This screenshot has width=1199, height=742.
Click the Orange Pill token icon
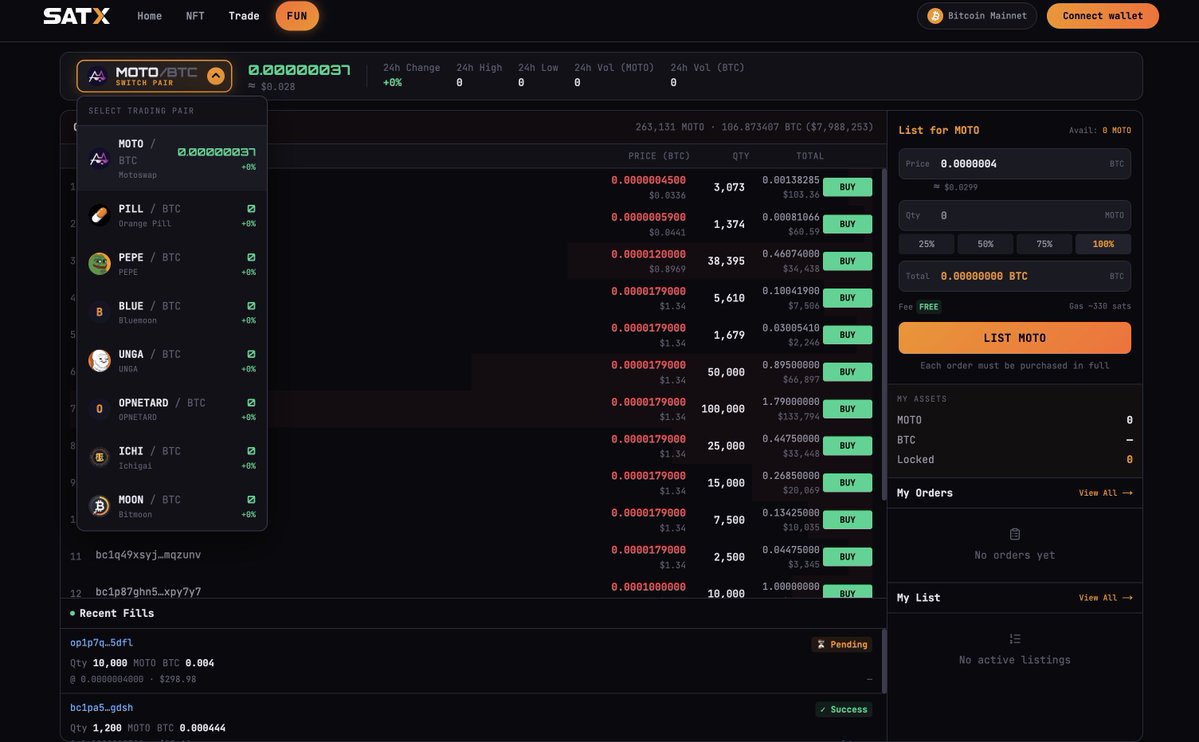(99, 215)
